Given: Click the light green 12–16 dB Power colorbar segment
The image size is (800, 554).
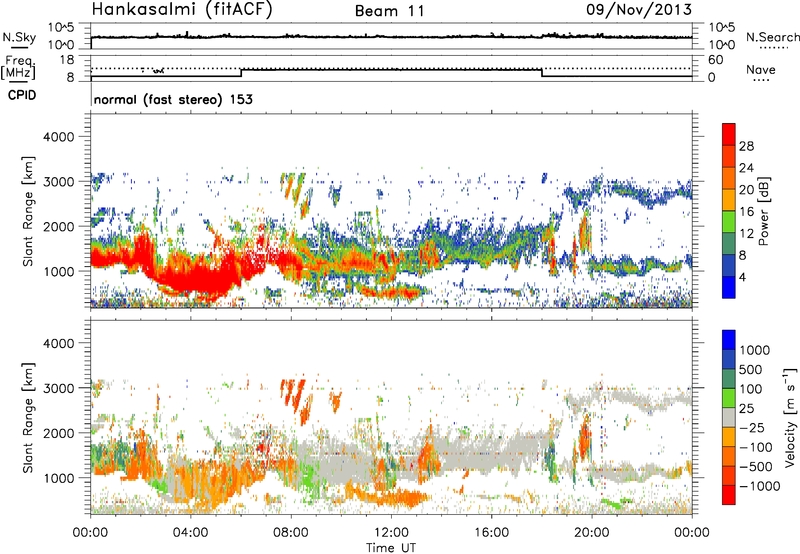Looking at the screenshot, I should point(729,221).
